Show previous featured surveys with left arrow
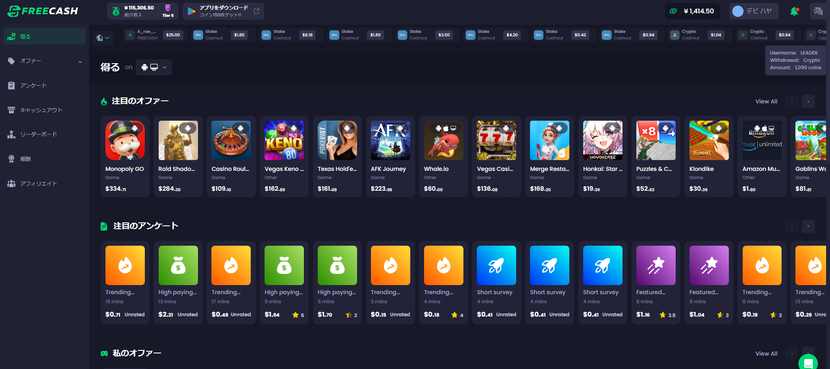Viewport: 830px width, 369px height. [792, 227]
